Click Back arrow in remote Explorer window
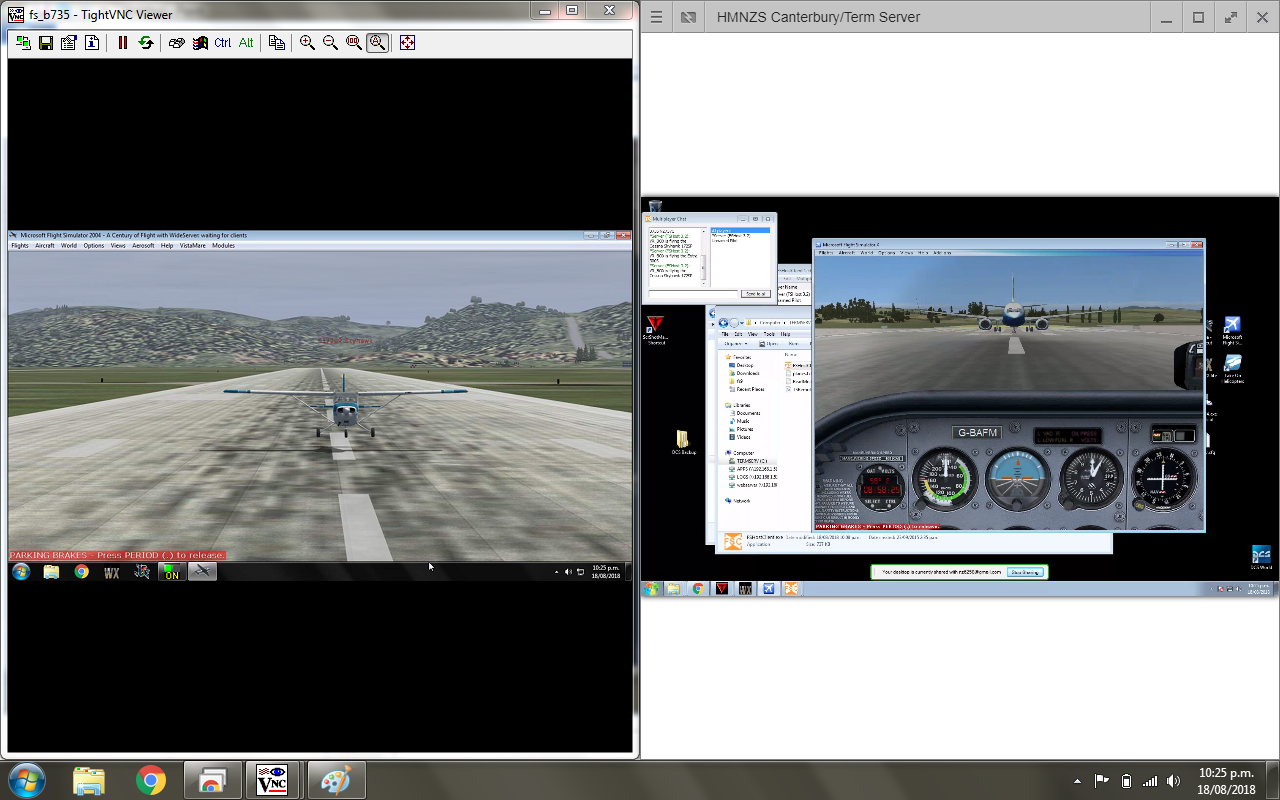Viewport: 1280px width, 800px height. point(724,323)
